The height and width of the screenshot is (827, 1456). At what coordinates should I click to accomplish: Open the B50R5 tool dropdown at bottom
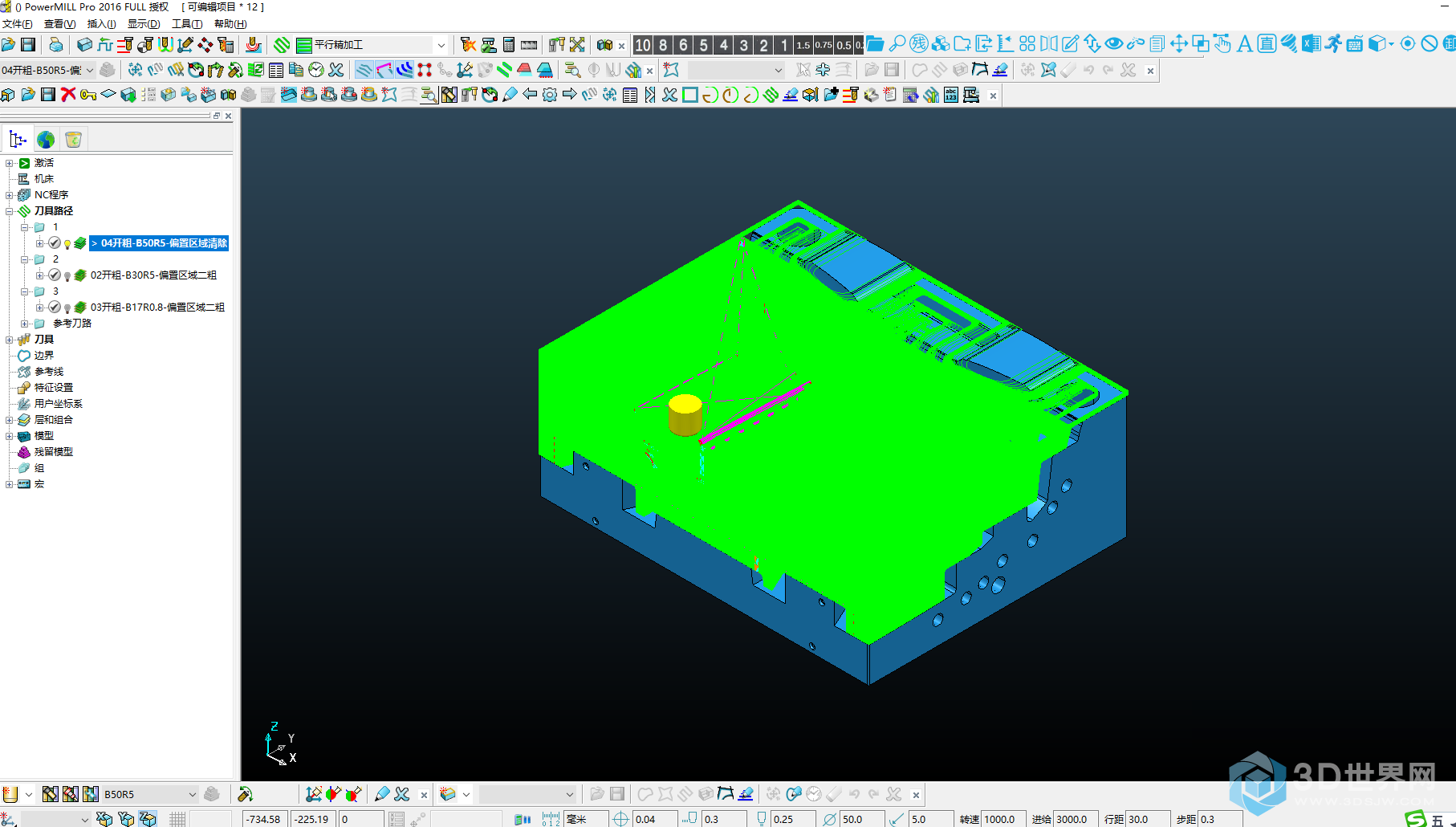coord(193,794)
